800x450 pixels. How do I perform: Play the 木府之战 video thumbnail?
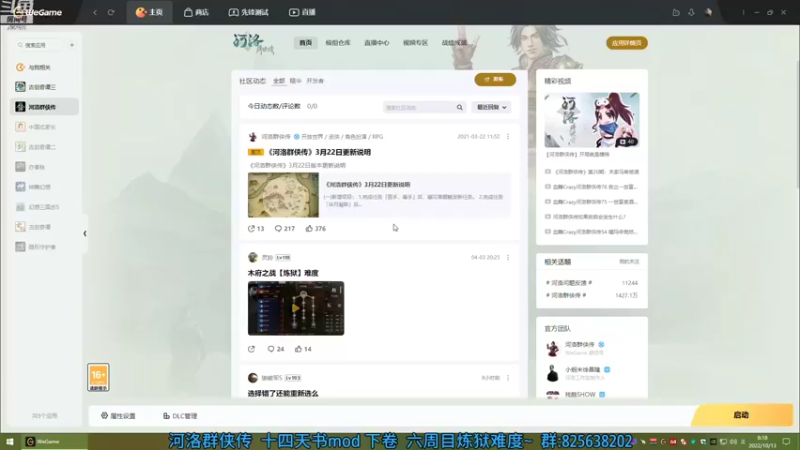coord(296,308)
